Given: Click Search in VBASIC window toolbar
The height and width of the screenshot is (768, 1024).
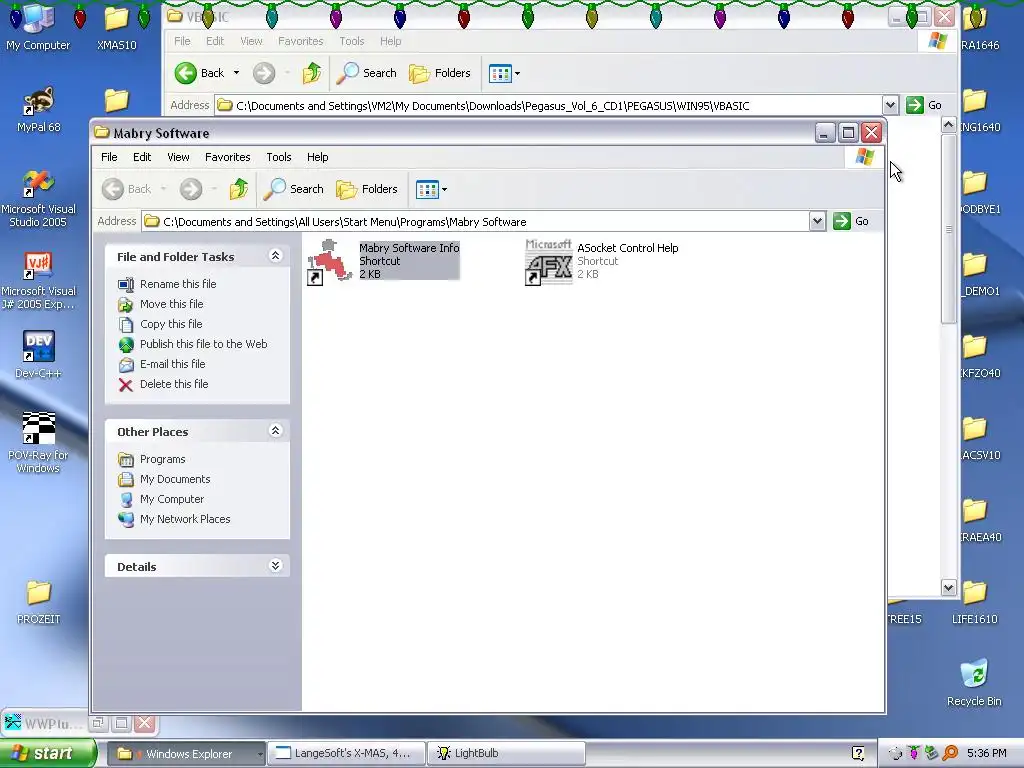Looking at the screenshot, I should pos(367,73).
